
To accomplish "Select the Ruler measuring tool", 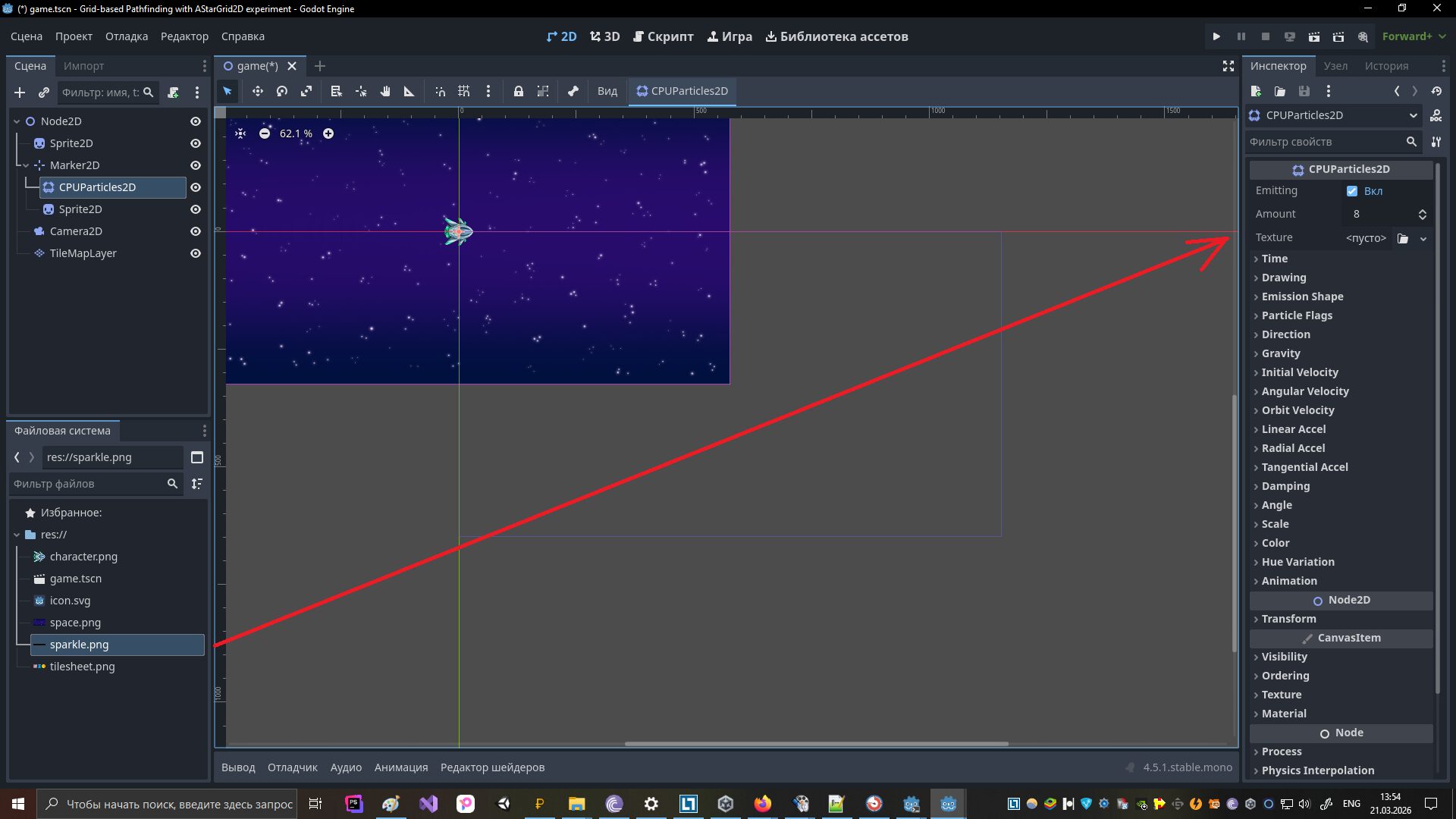I will 409,91.
